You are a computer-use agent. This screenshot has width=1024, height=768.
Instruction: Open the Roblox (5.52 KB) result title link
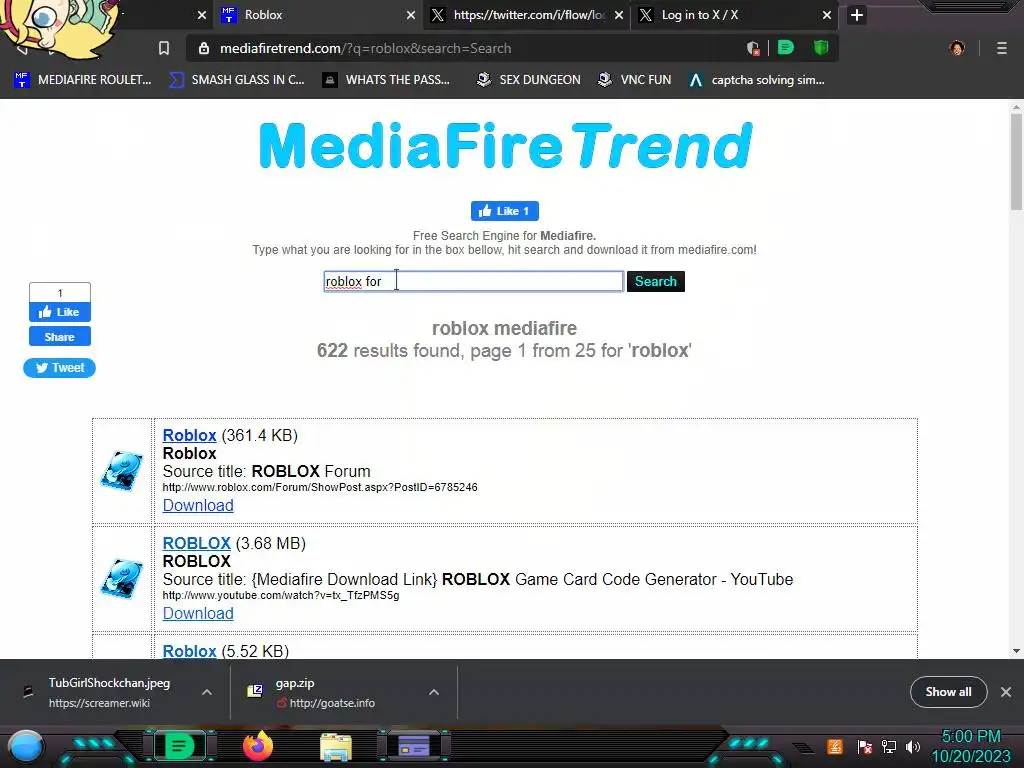click(x=189, y=651)
